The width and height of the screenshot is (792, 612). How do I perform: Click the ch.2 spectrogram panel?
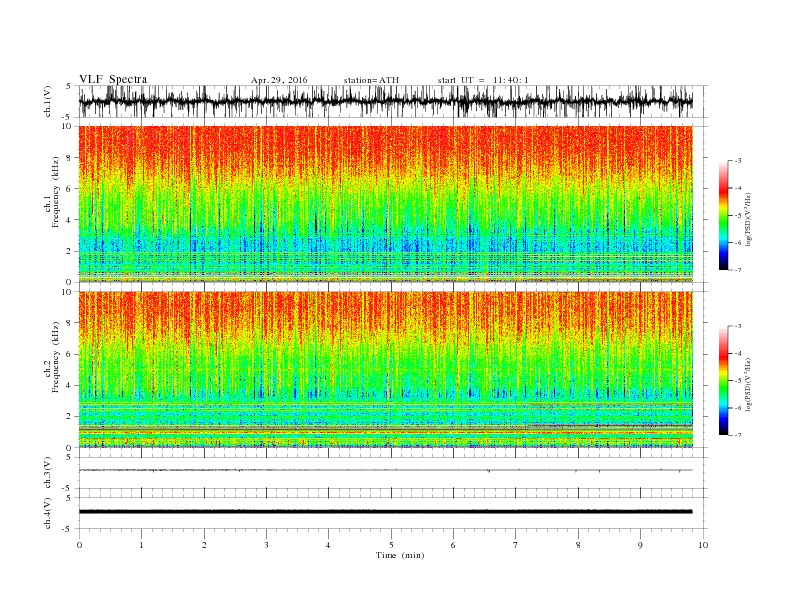pyautogui.click(x=386, y=370)
